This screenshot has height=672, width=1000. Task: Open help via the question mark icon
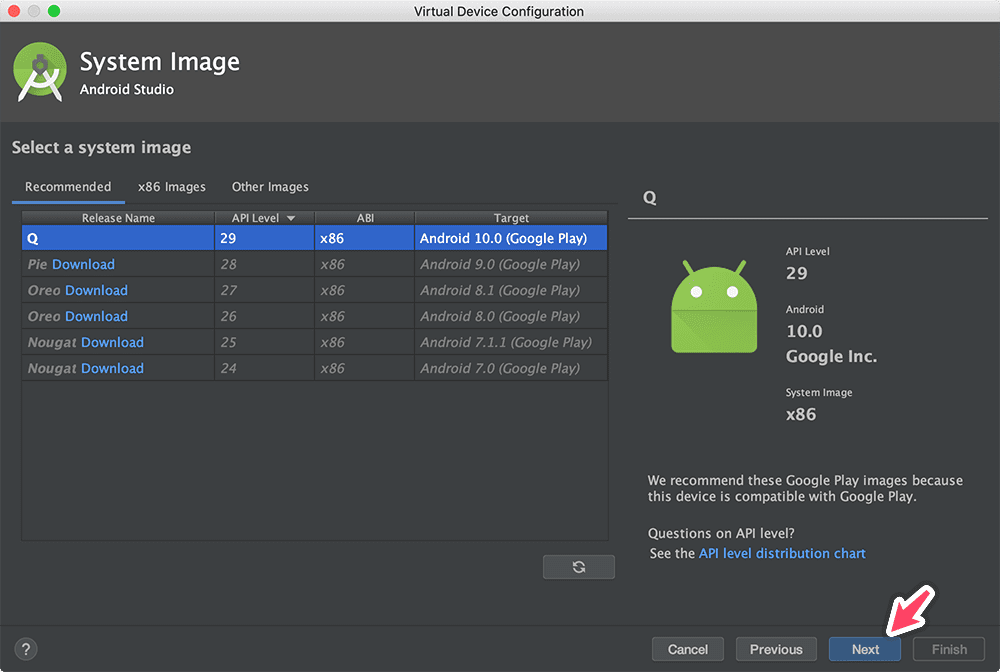[x=26, y=649]
